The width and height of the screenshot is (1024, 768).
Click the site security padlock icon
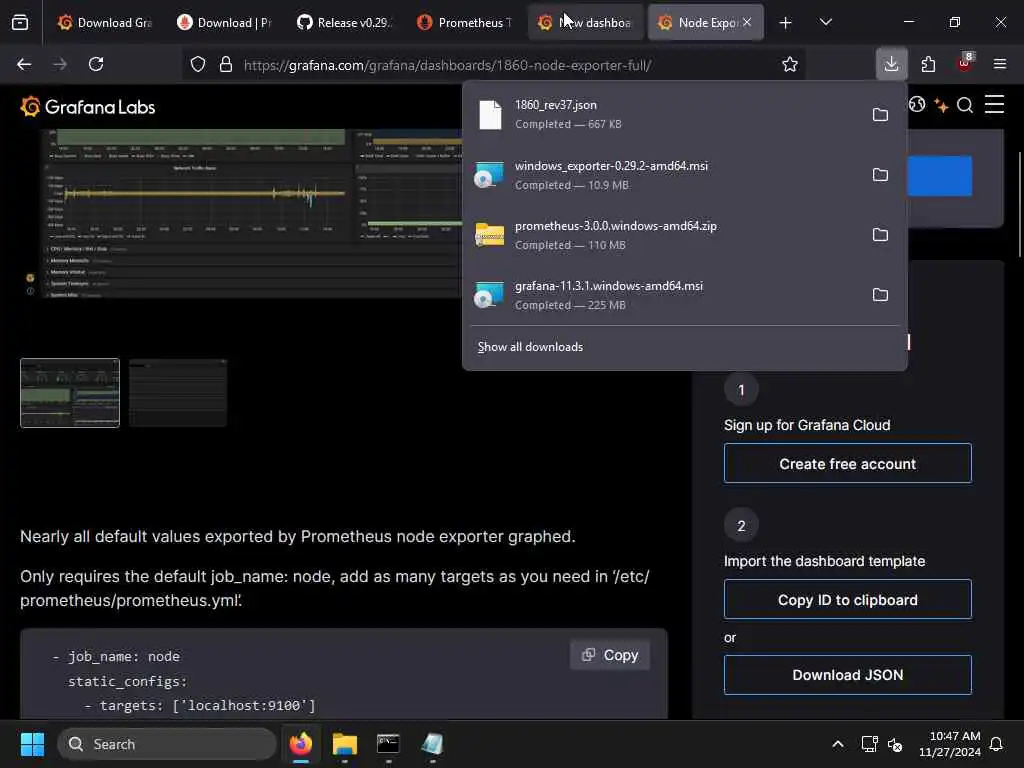[226, 64]
